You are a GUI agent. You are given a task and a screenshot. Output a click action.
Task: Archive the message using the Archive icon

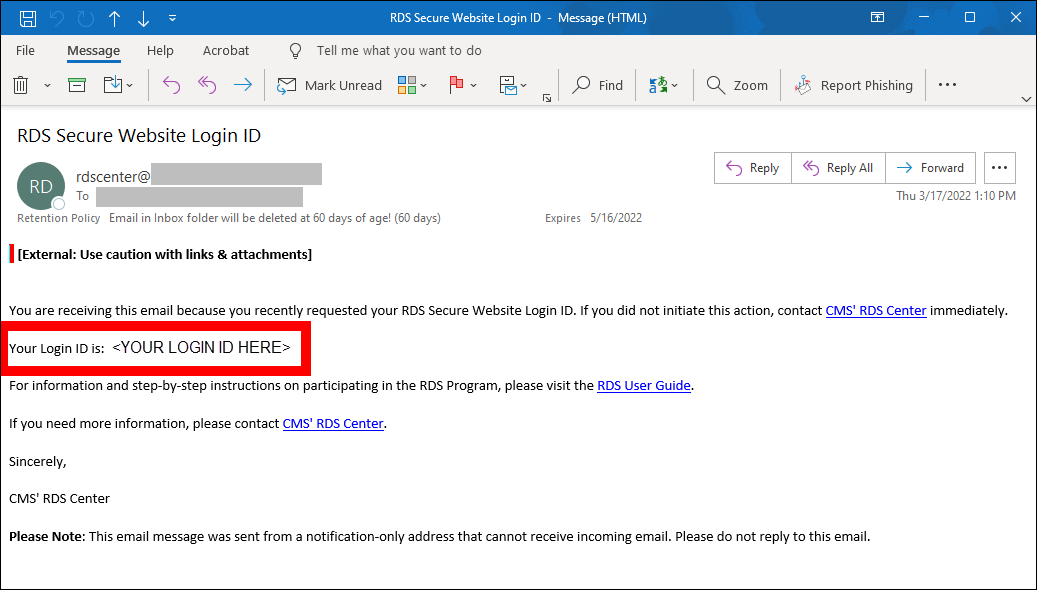coord(77,85)
